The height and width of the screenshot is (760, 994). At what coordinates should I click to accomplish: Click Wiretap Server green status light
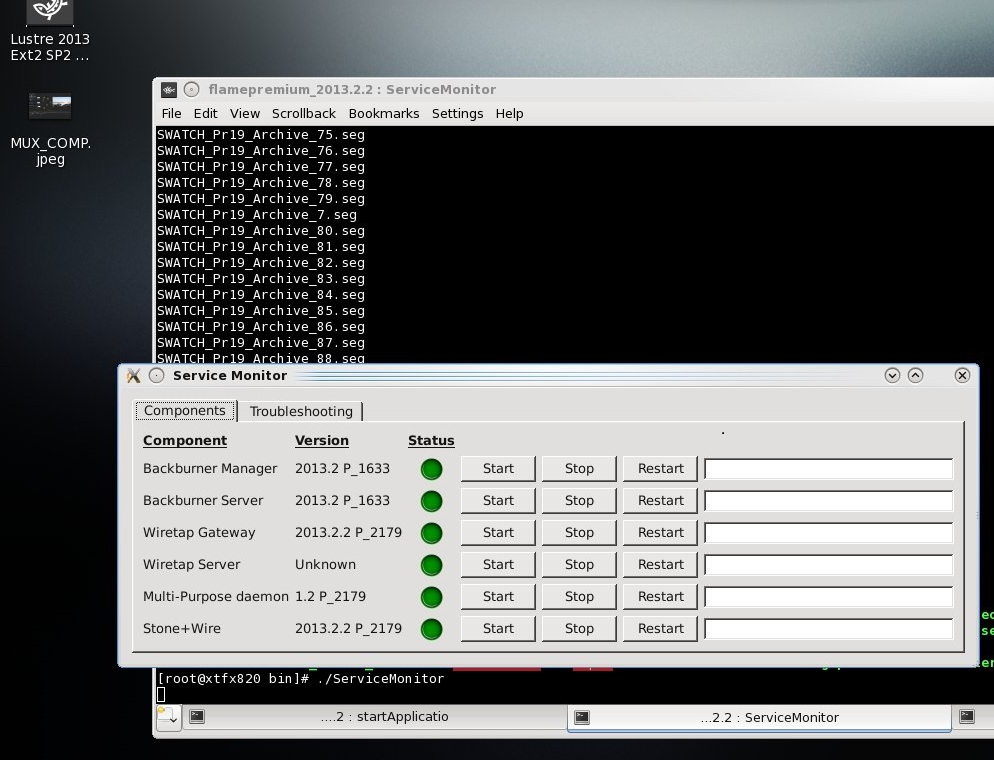pyautogui.click(x=432, y=565)
